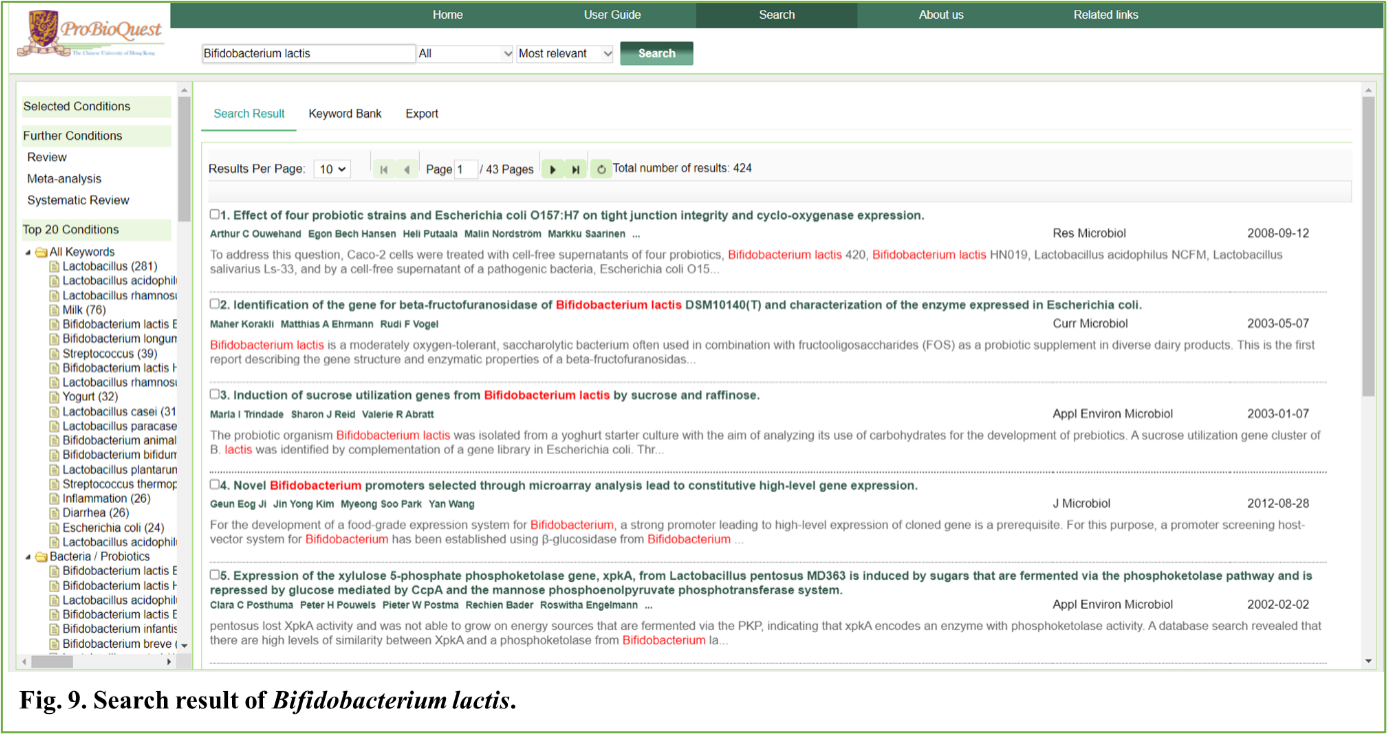Click the search query text field
The image size is (1390, 739).
(x=308, y=54)
